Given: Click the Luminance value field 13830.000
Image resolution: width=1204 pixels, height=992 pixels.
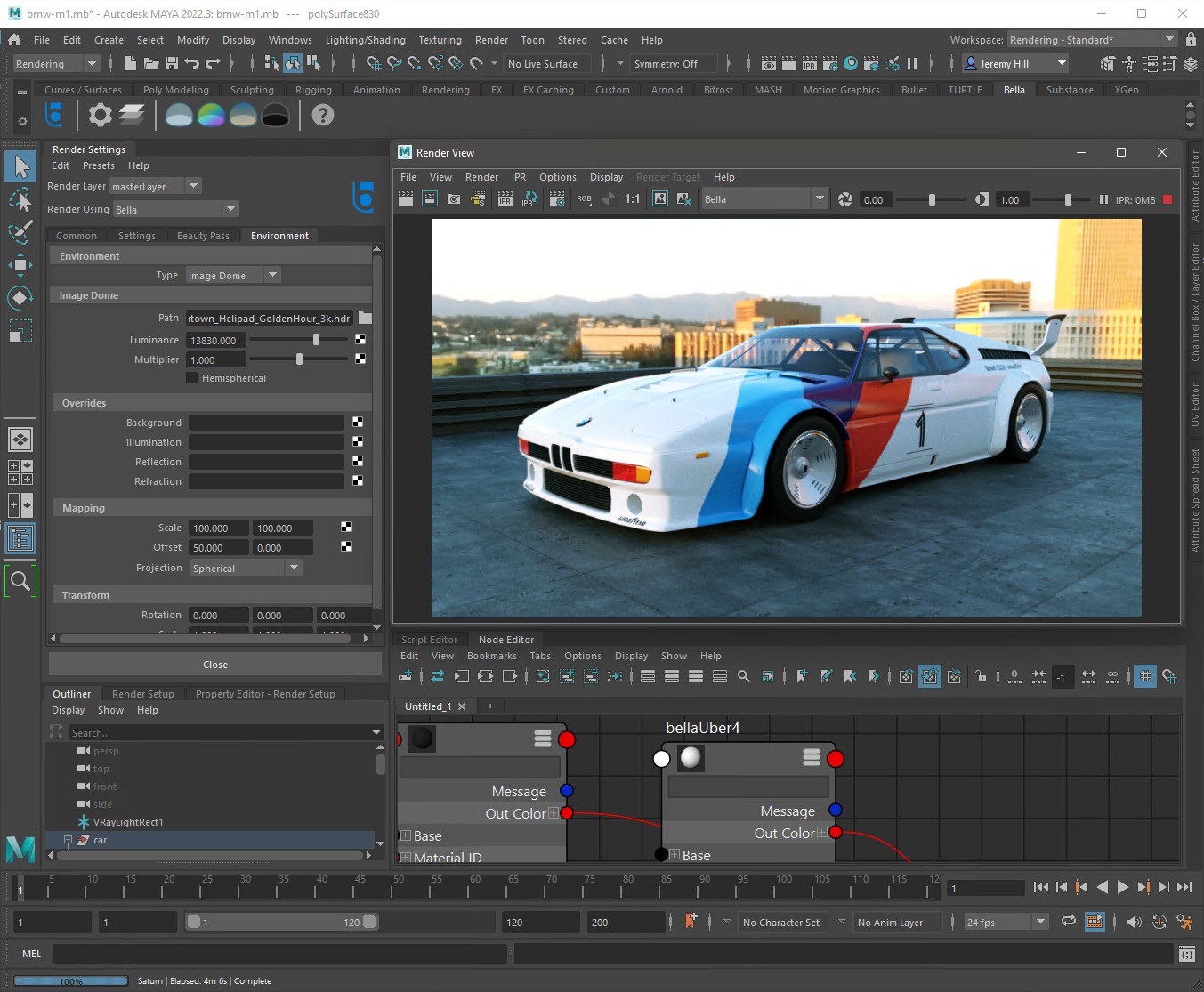Looking at the screenshot, I should point(215,340).
